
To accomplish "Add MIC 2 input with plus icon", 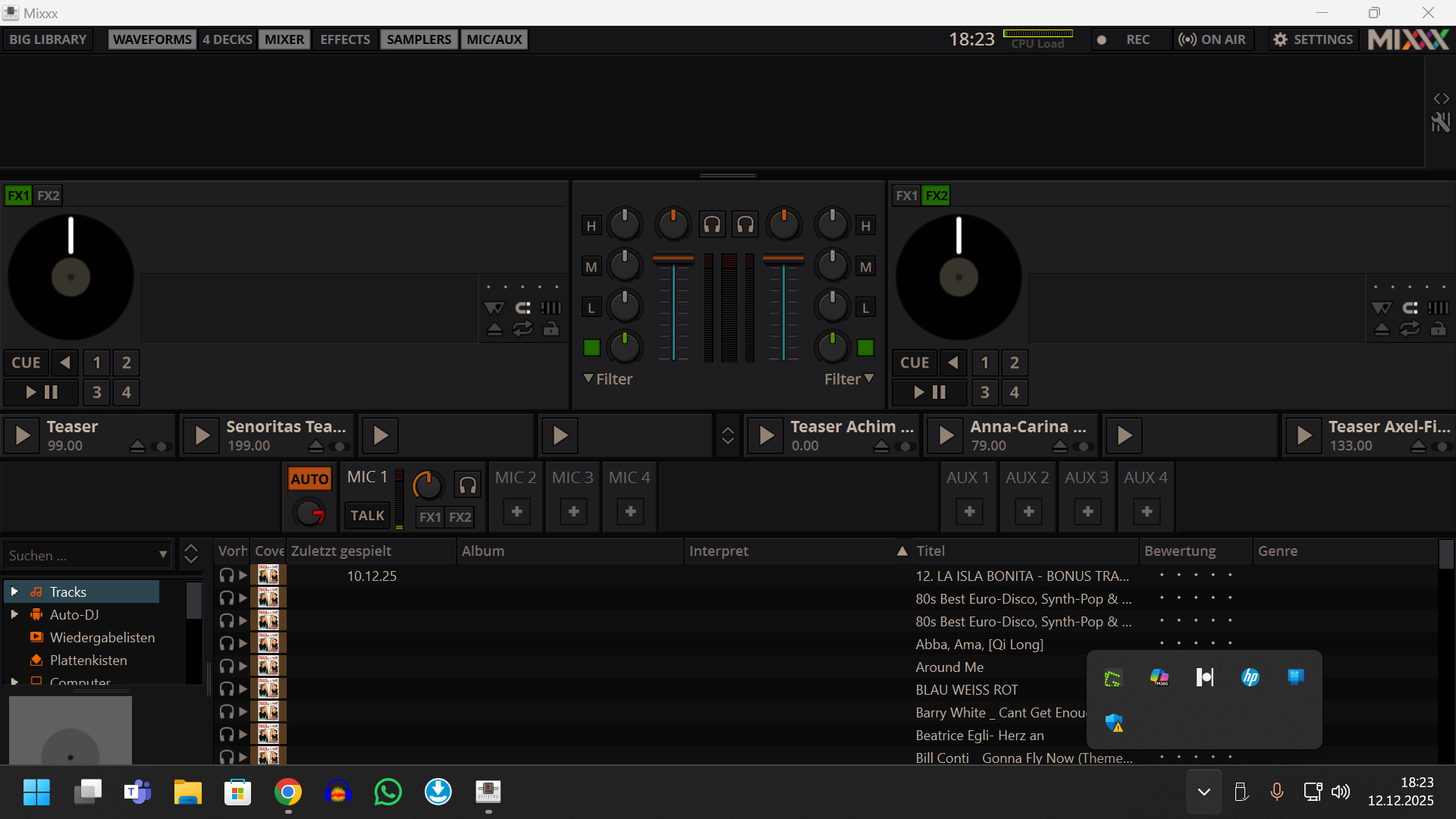I will click(516, 512).
